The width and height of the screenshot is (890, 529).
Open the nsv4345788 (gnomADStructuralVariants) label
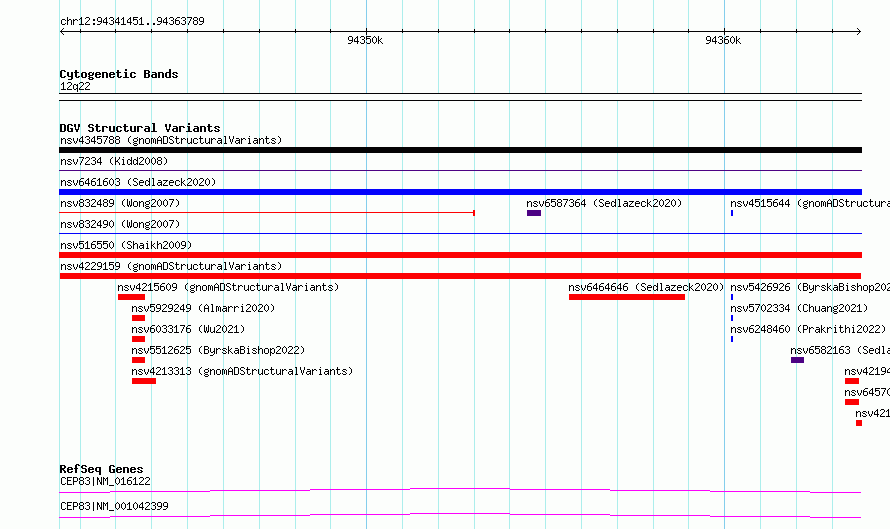[171, 140]
